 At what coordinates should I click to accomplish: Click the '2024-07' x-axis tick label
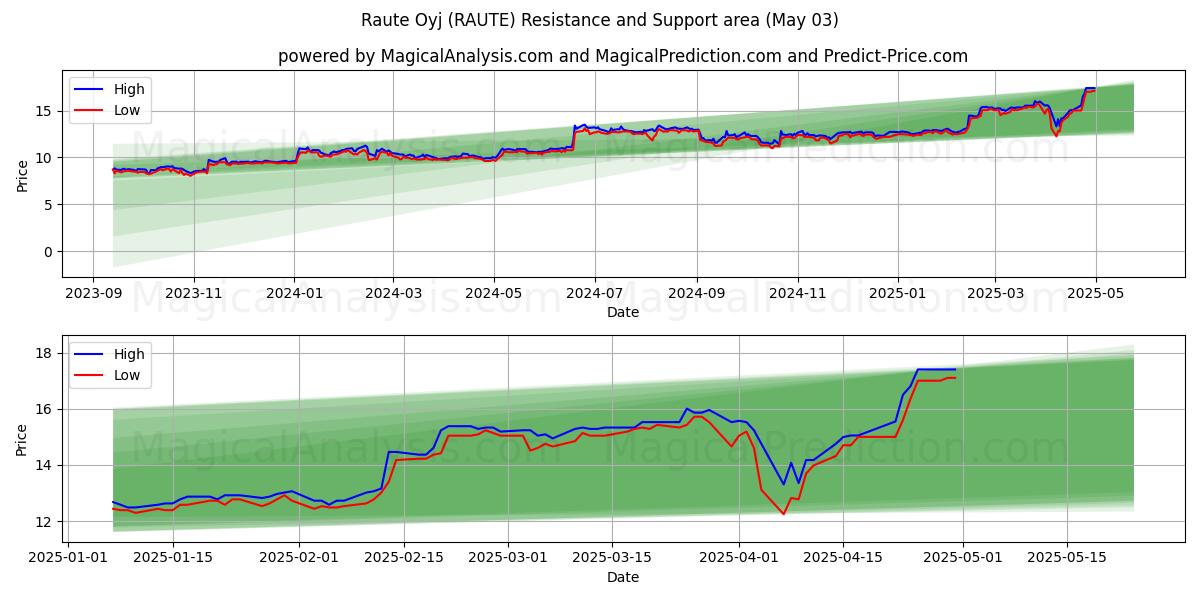595,292
